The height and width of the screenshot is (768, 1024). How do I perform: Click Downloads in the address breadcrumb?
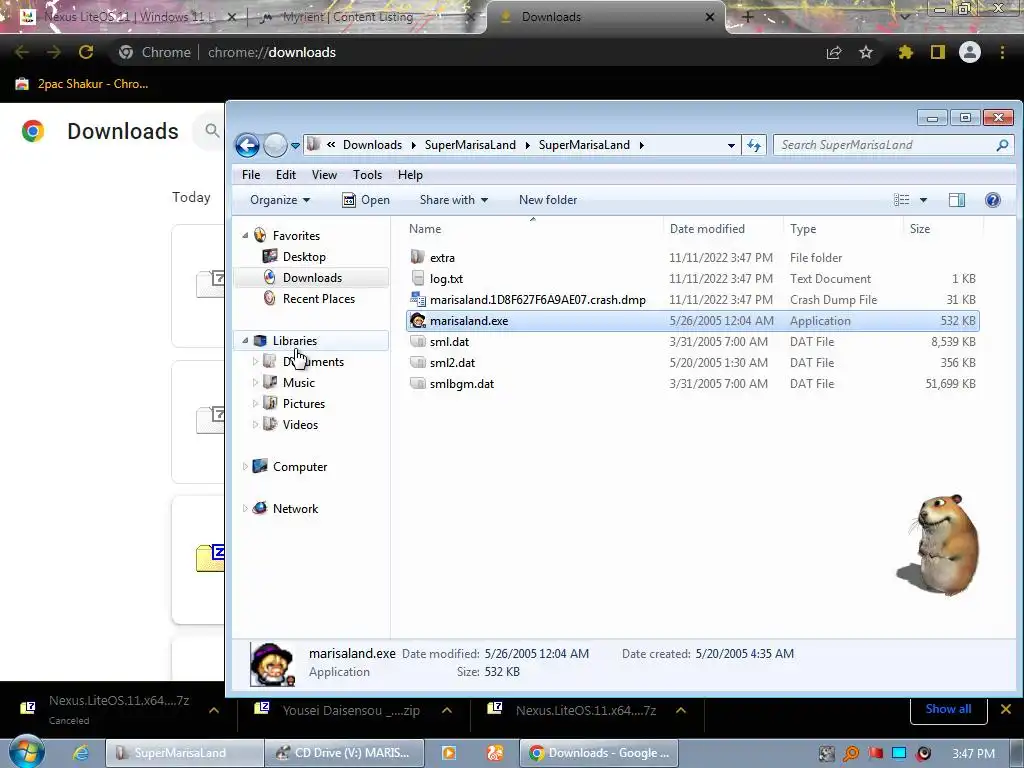tap(372, 145)
